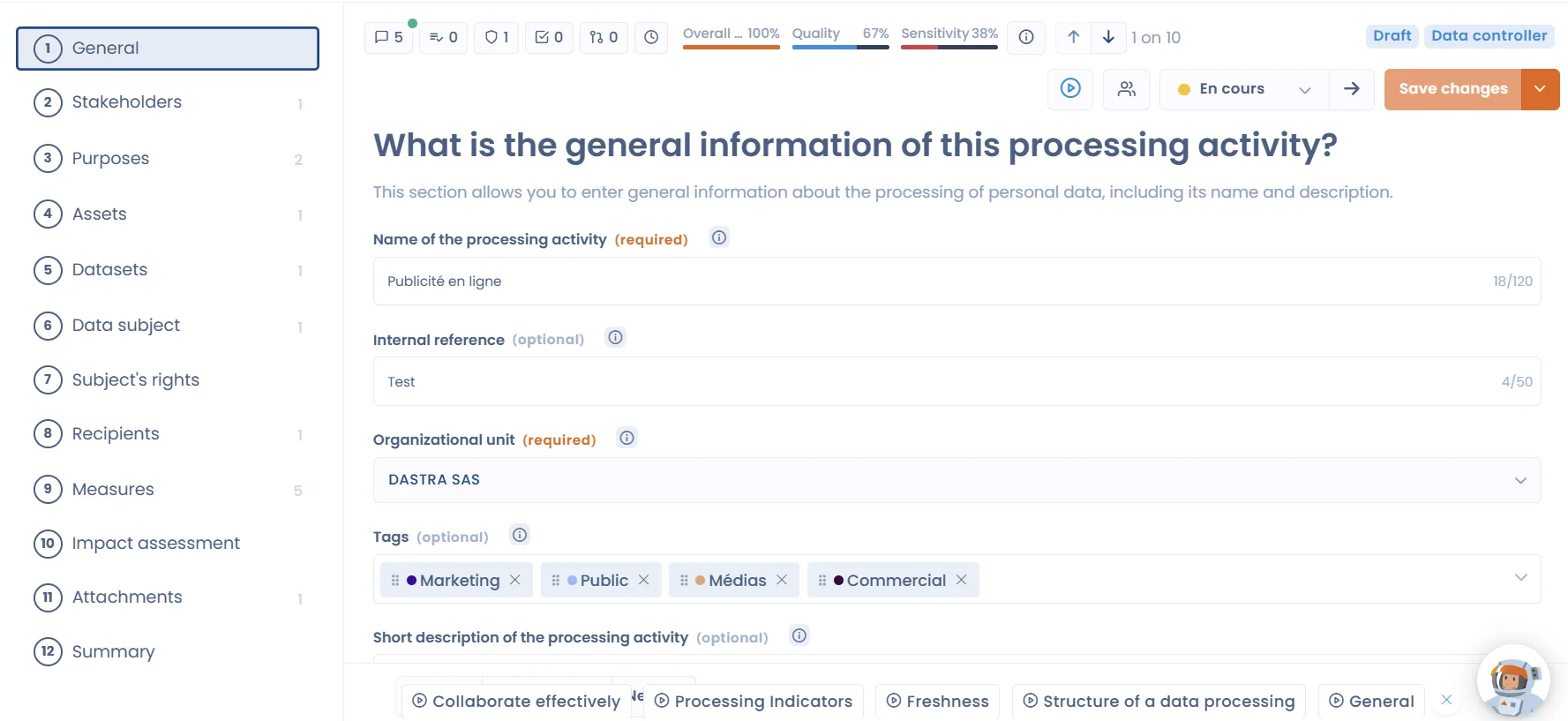Screen dimensions: 1568x721
Task: Select the General step
Action: [168, 49]
